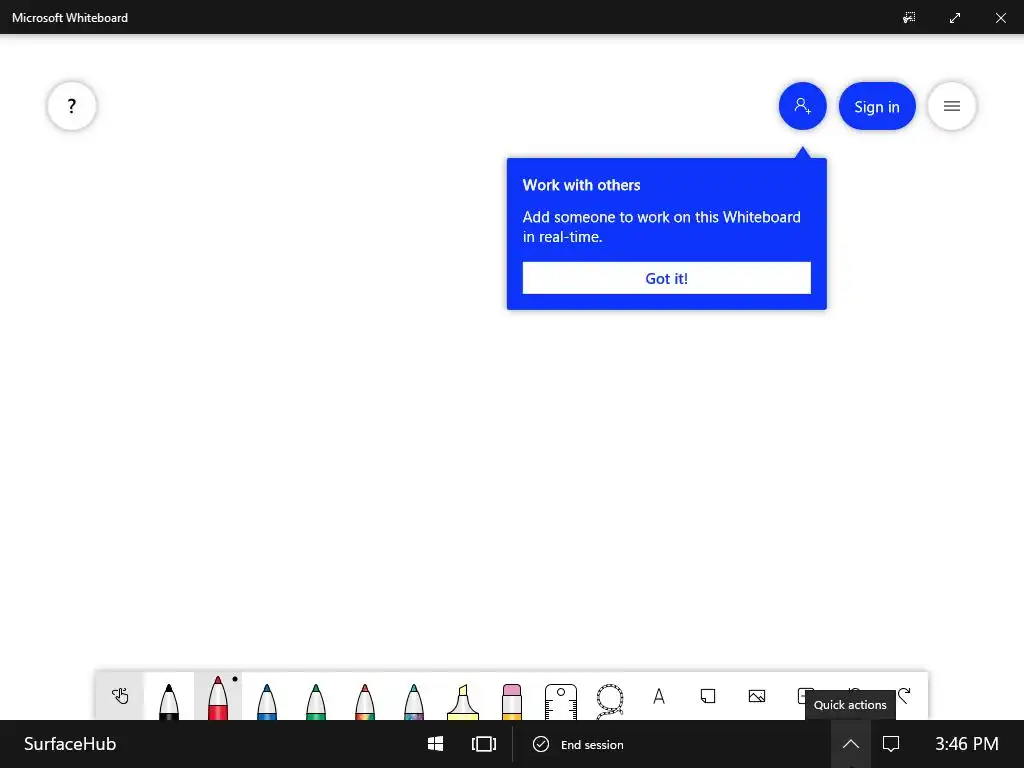Expand Quick actions chevron
The width and height of the screenshot is (1024, 768).
(x=851, y=744)
